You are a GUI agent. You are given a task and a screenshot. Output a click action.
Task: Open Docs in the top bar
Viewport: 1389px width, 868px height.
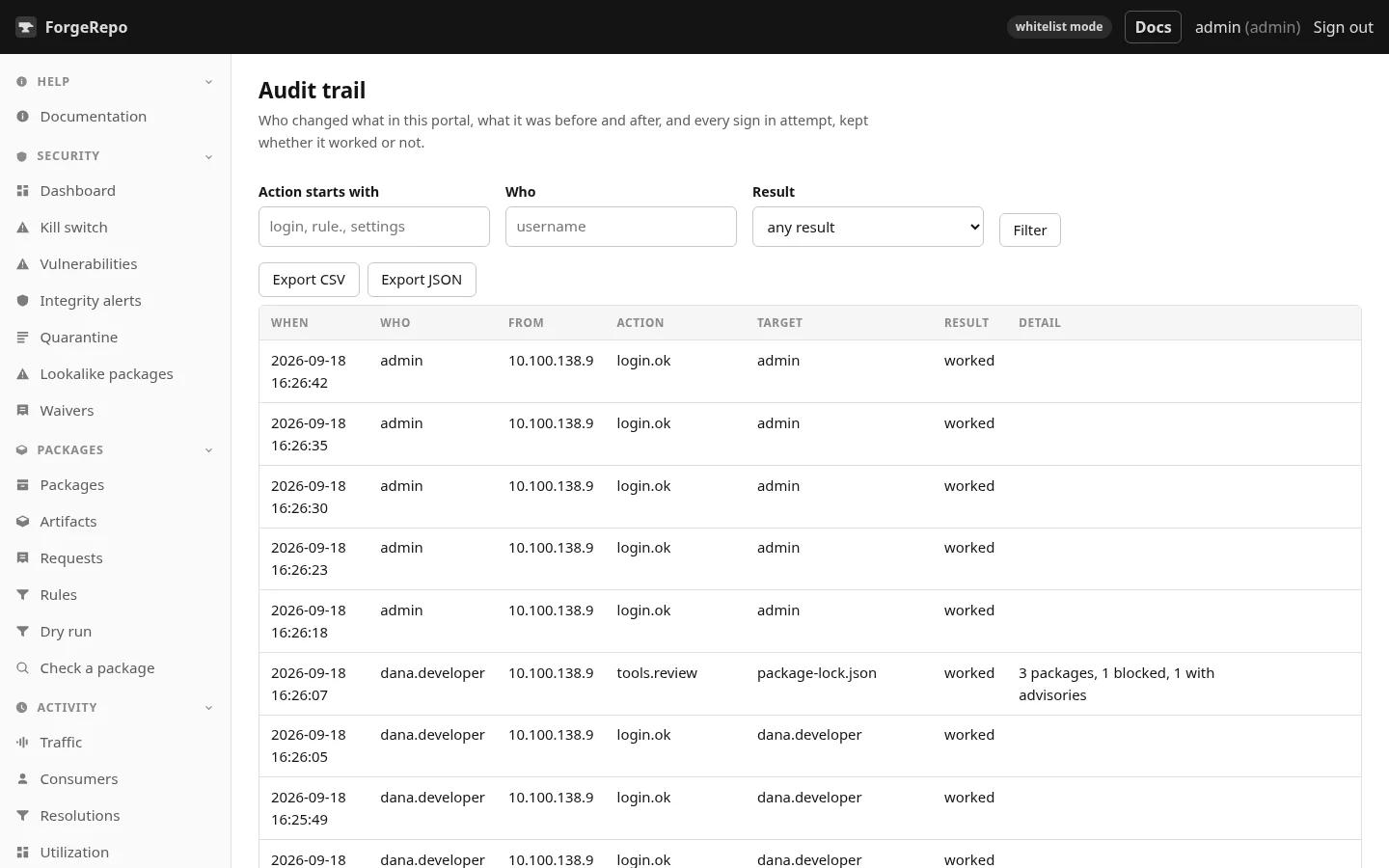pos(1153,27)
